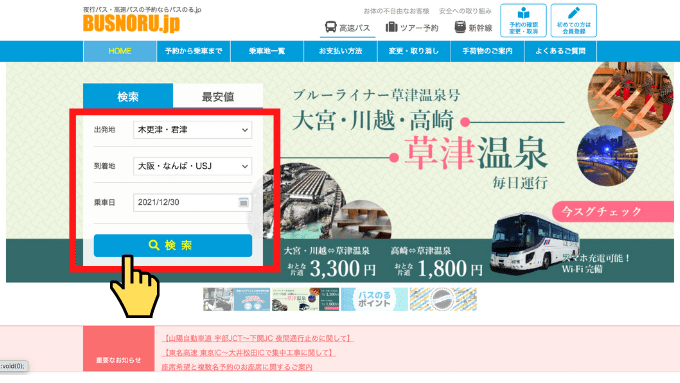
Task: Open 新幹線 with the train icon
Action: coord(473,28)
